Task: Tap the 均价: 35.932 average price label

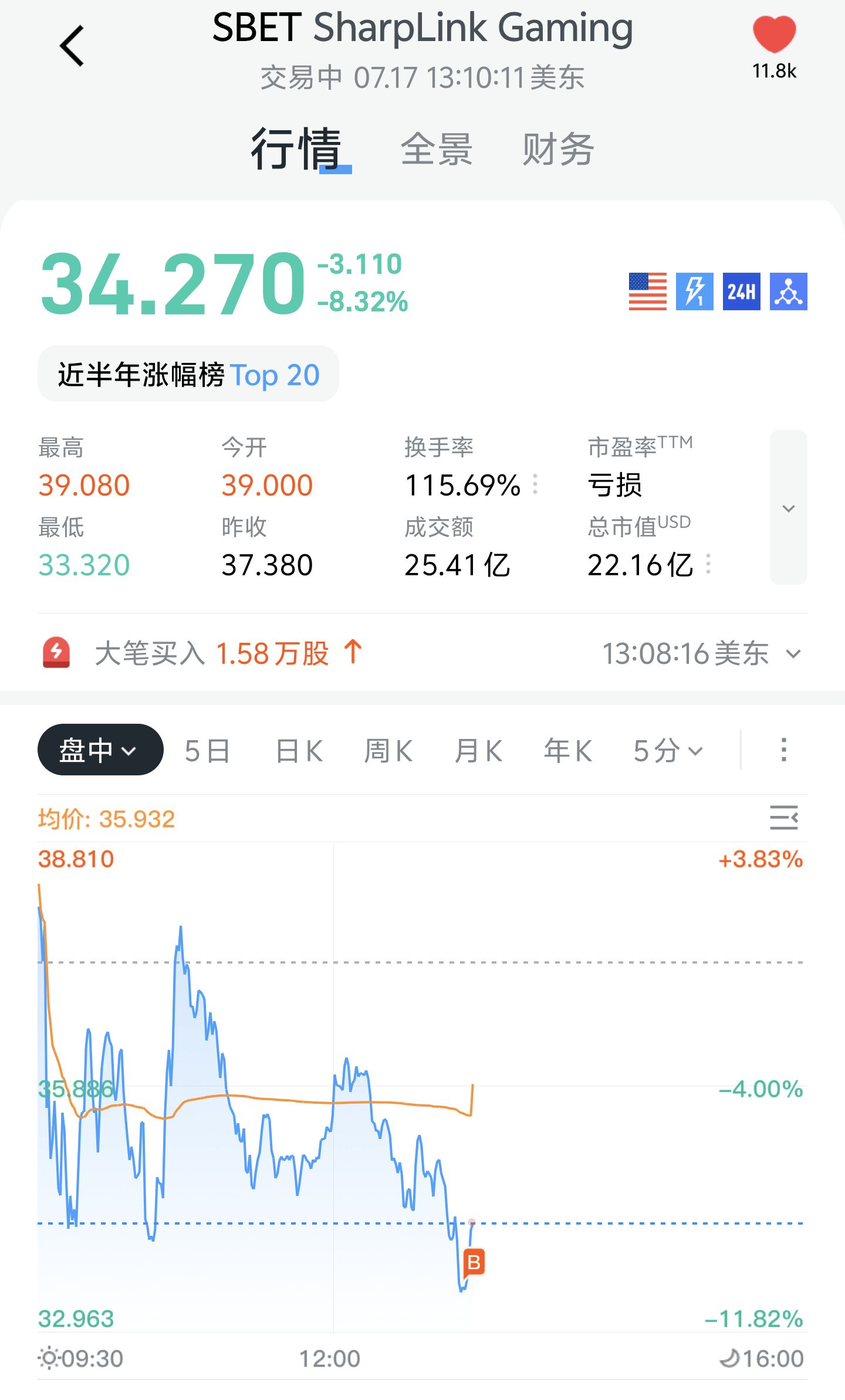Action: tap(106, 819)
